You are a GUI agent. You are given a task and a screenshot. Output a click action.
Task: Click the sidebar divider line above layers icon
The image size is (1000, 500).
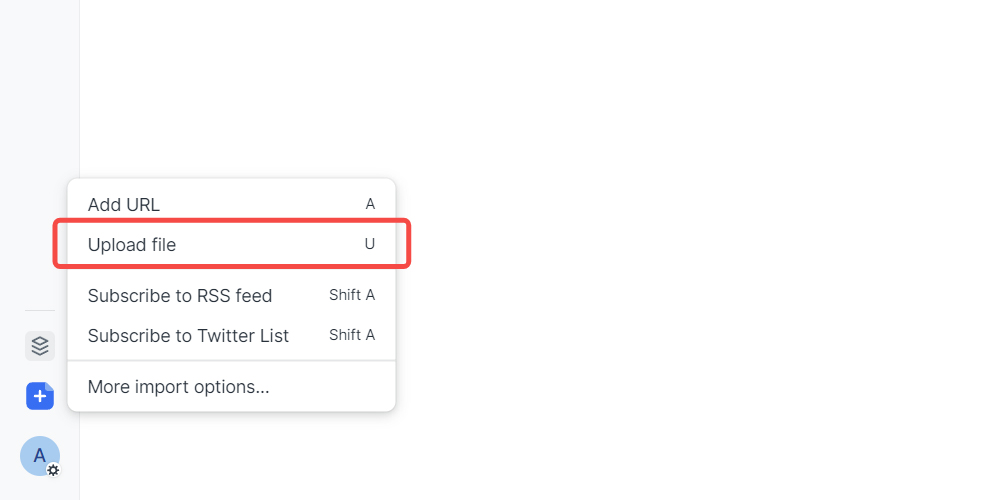click(40, 311)
